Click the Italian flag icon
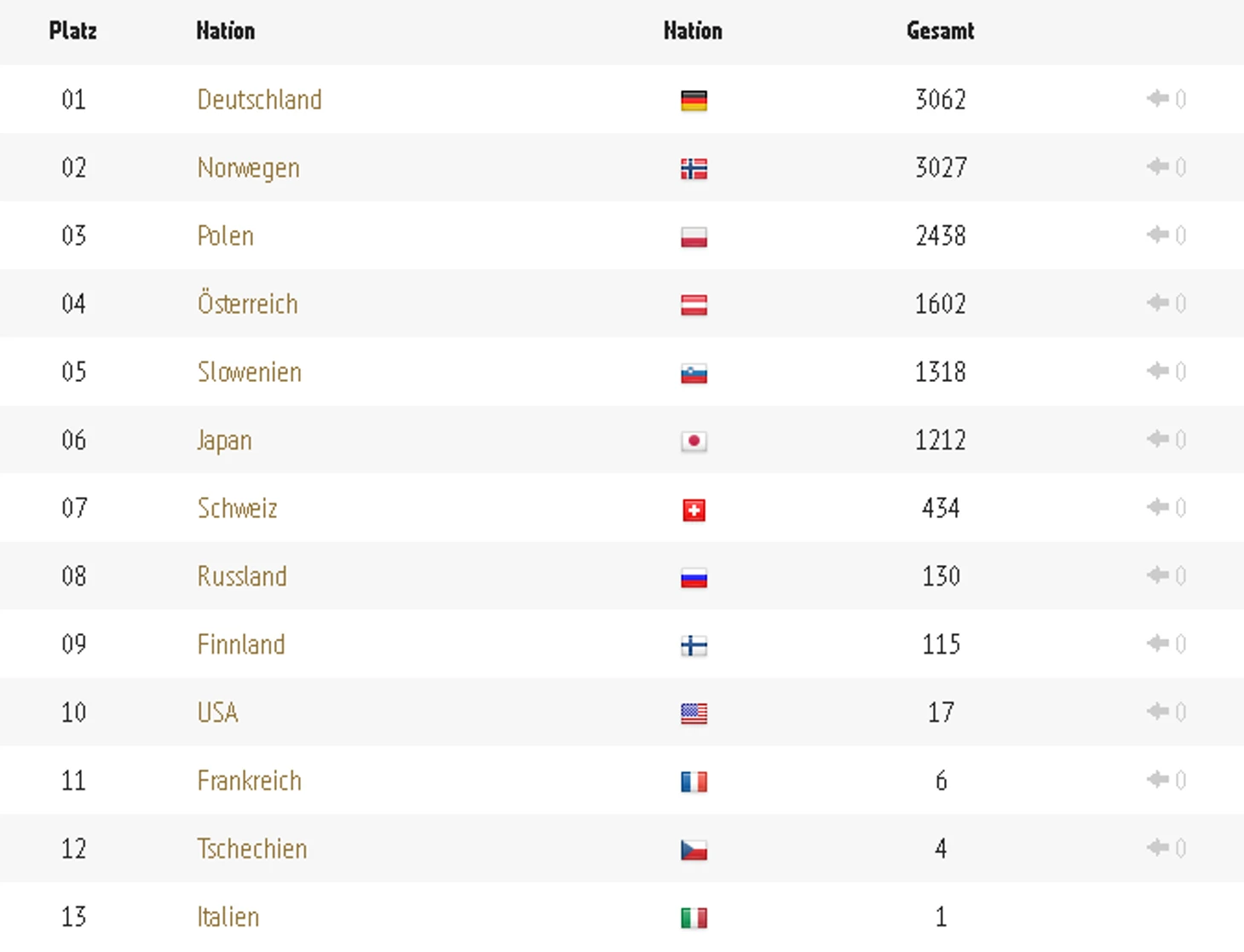1244x952 pixels. coord(694,918)
